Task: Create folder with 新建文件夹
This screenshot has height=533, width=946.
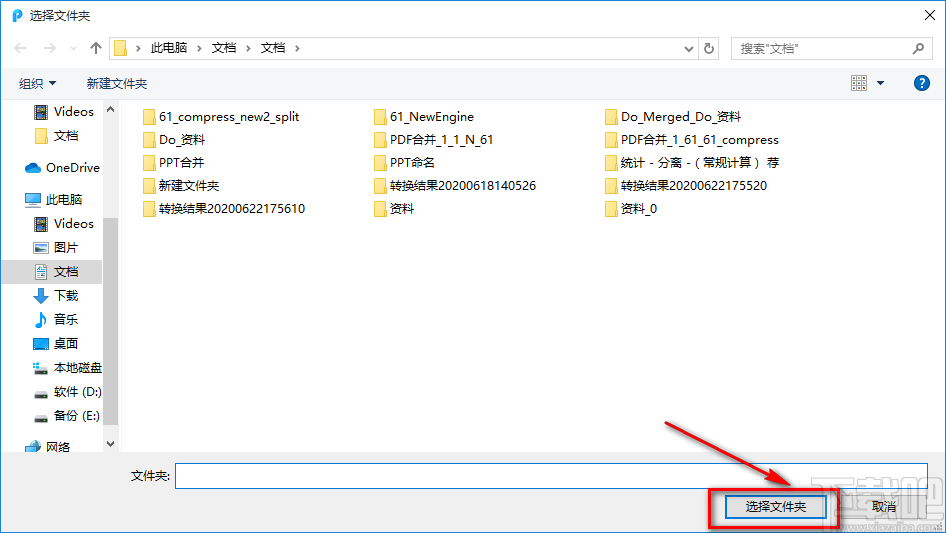Action: [x=116, y=83]
